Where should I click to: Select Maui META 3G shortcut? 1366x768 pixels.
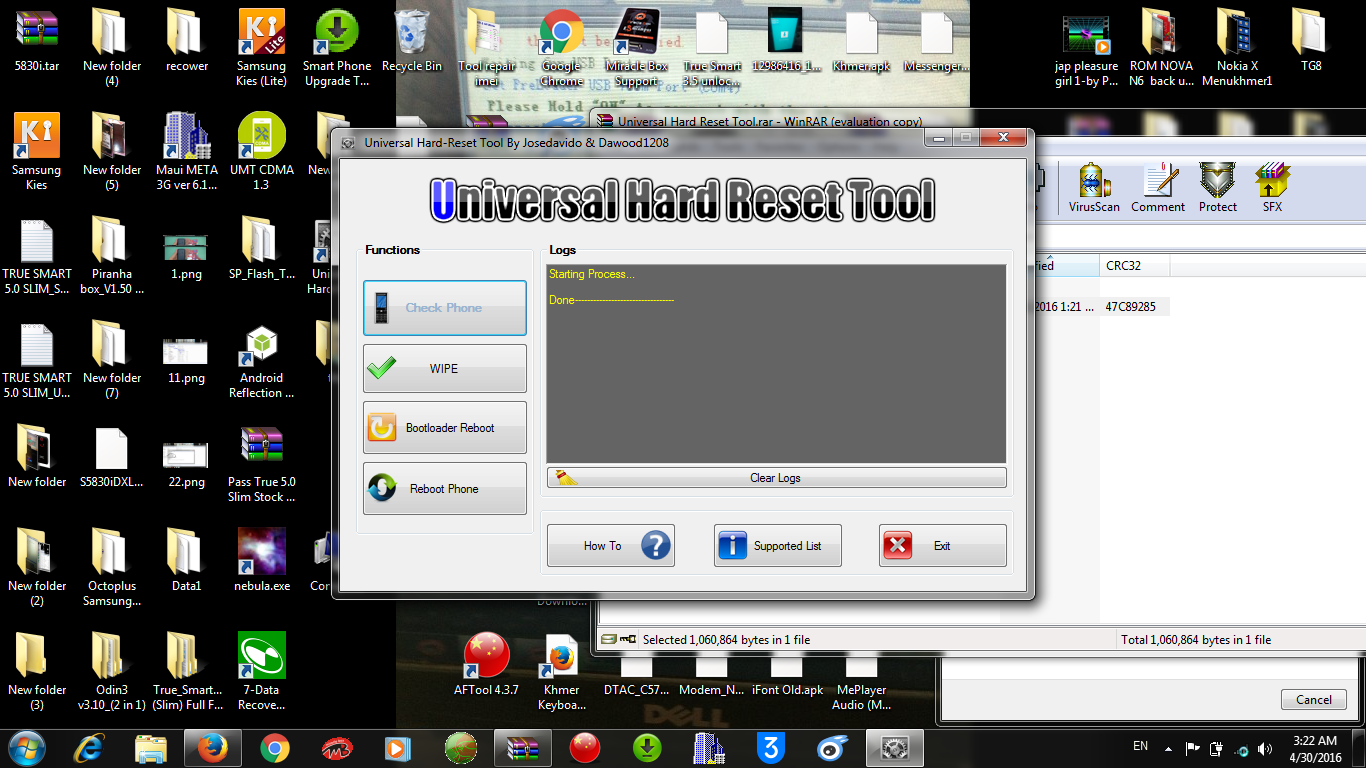pyautogui.click(x=187, y=151)
